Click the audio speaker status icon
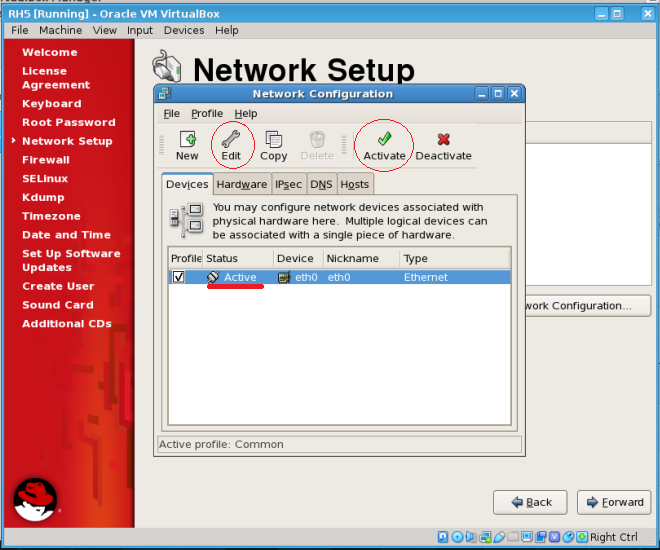 coord(471,537)
